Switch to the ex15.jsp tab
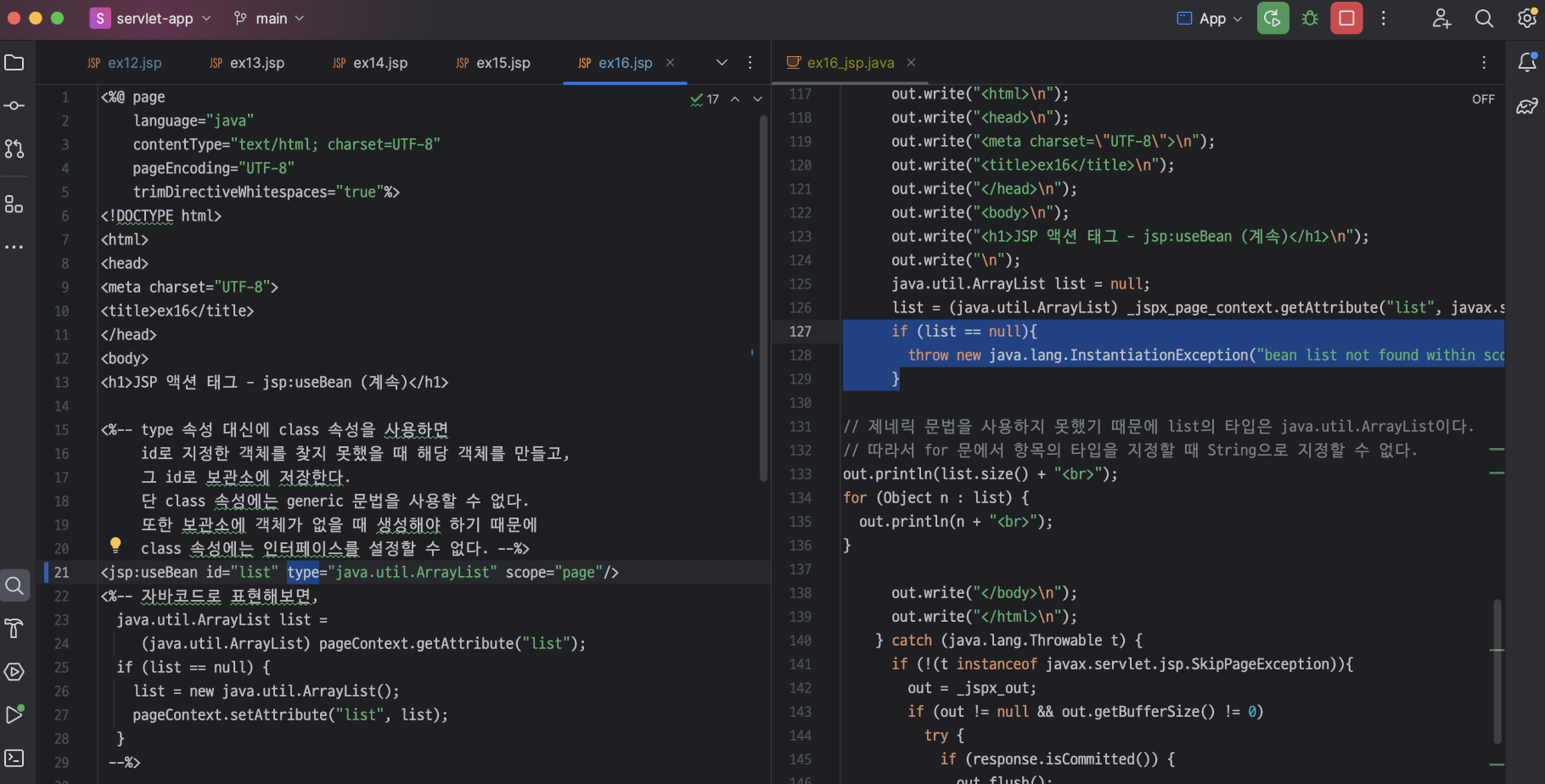1545x784 pixels. click(493, 63)
